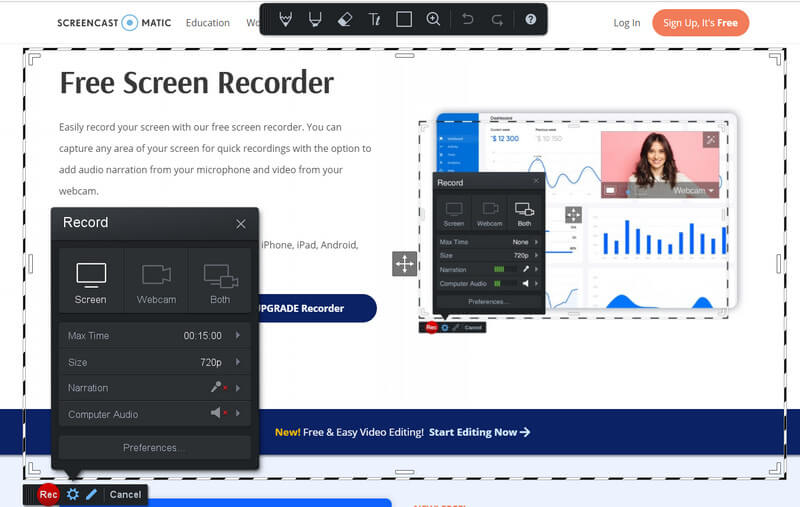Click the move crosshair handle icon
800x507 pixels.
click(404, 264)
